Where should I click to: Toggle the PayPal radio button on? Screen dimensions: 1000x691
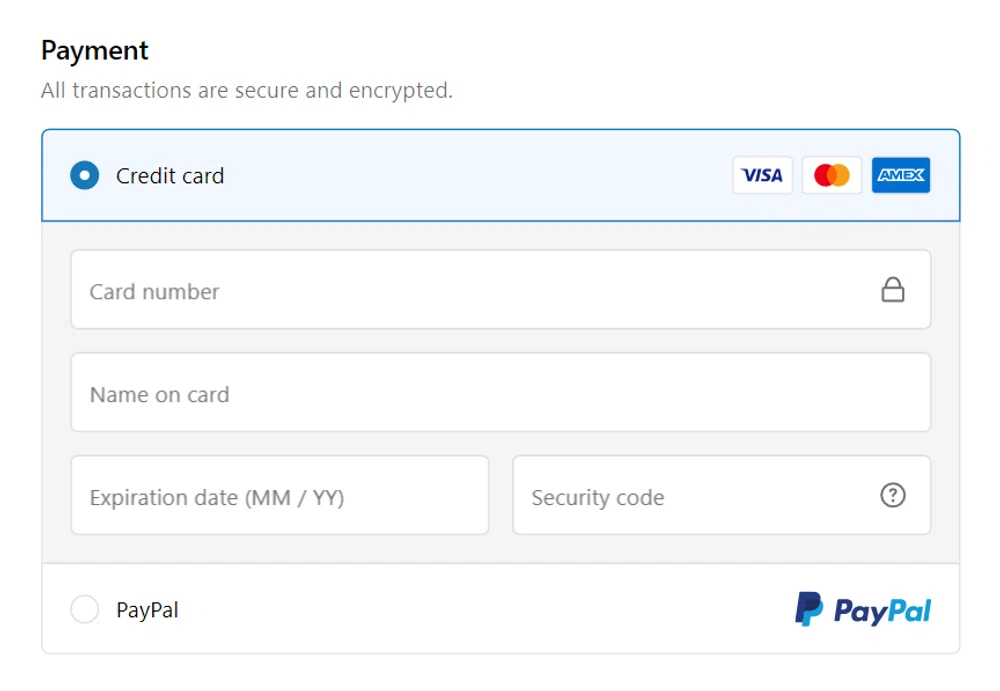click(x=84, y=609)
